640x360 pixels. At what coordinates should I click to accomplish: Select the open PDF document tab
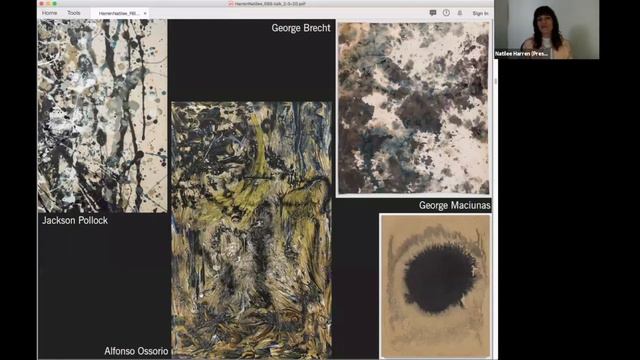point(119,13)
